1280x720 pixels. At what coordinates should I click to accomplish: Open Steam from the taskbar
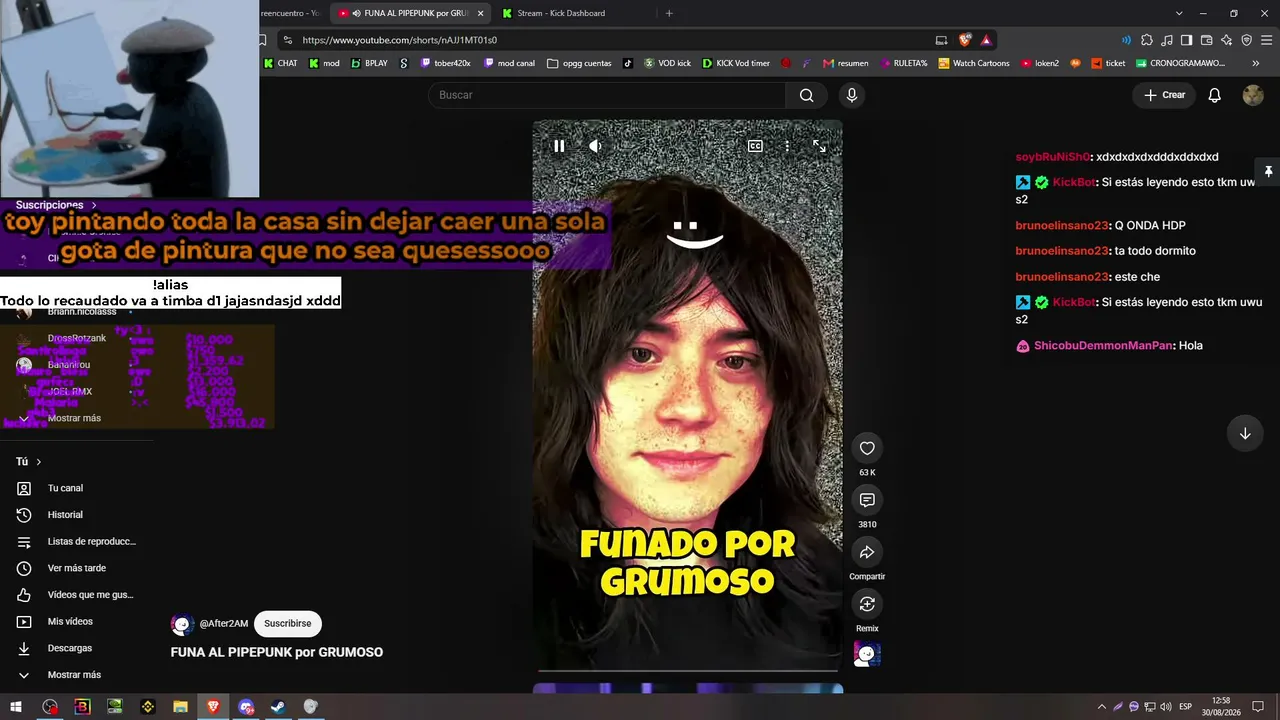tap(278, 707)
